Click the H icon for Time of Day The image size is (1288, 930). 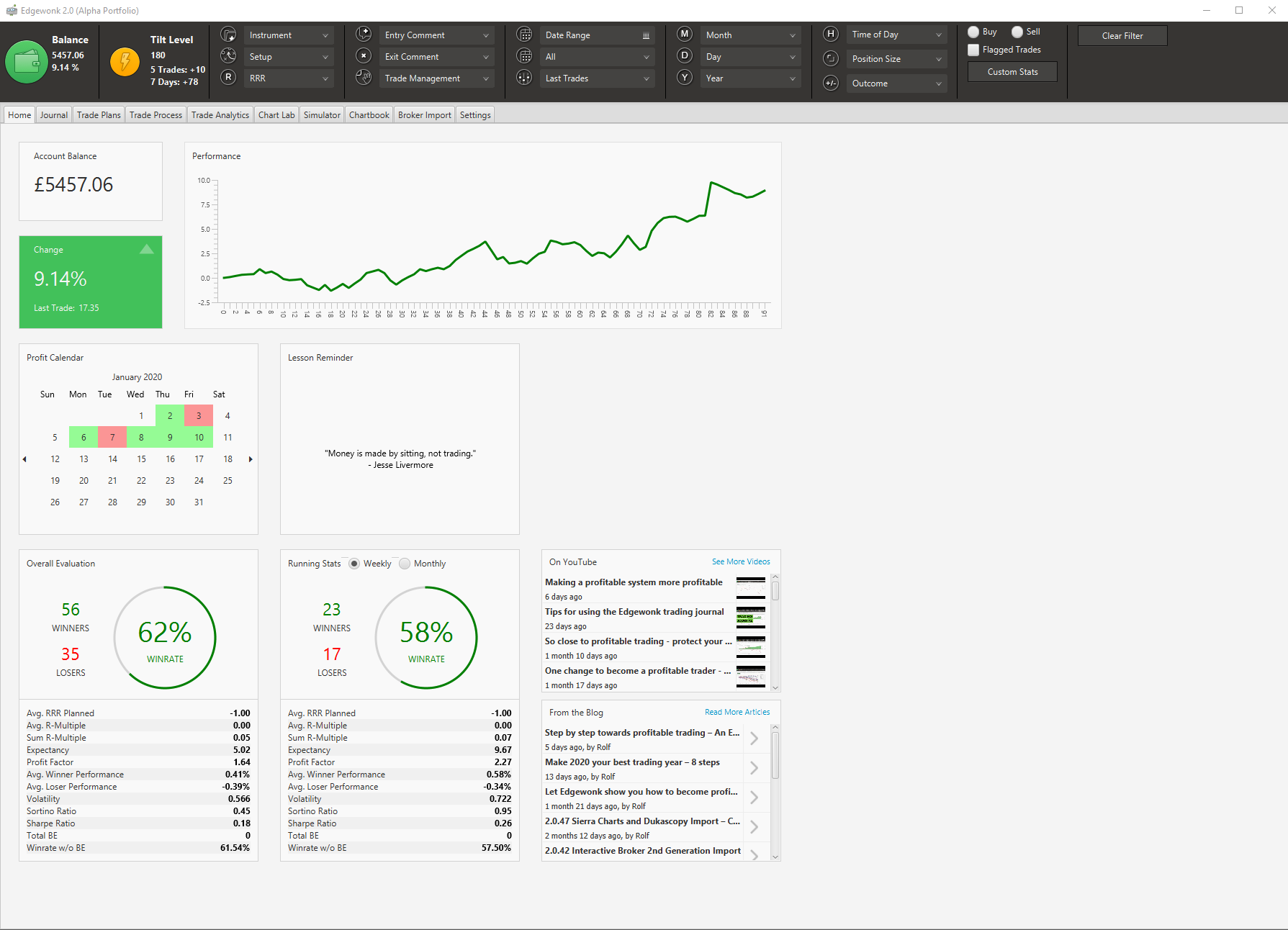831,34
